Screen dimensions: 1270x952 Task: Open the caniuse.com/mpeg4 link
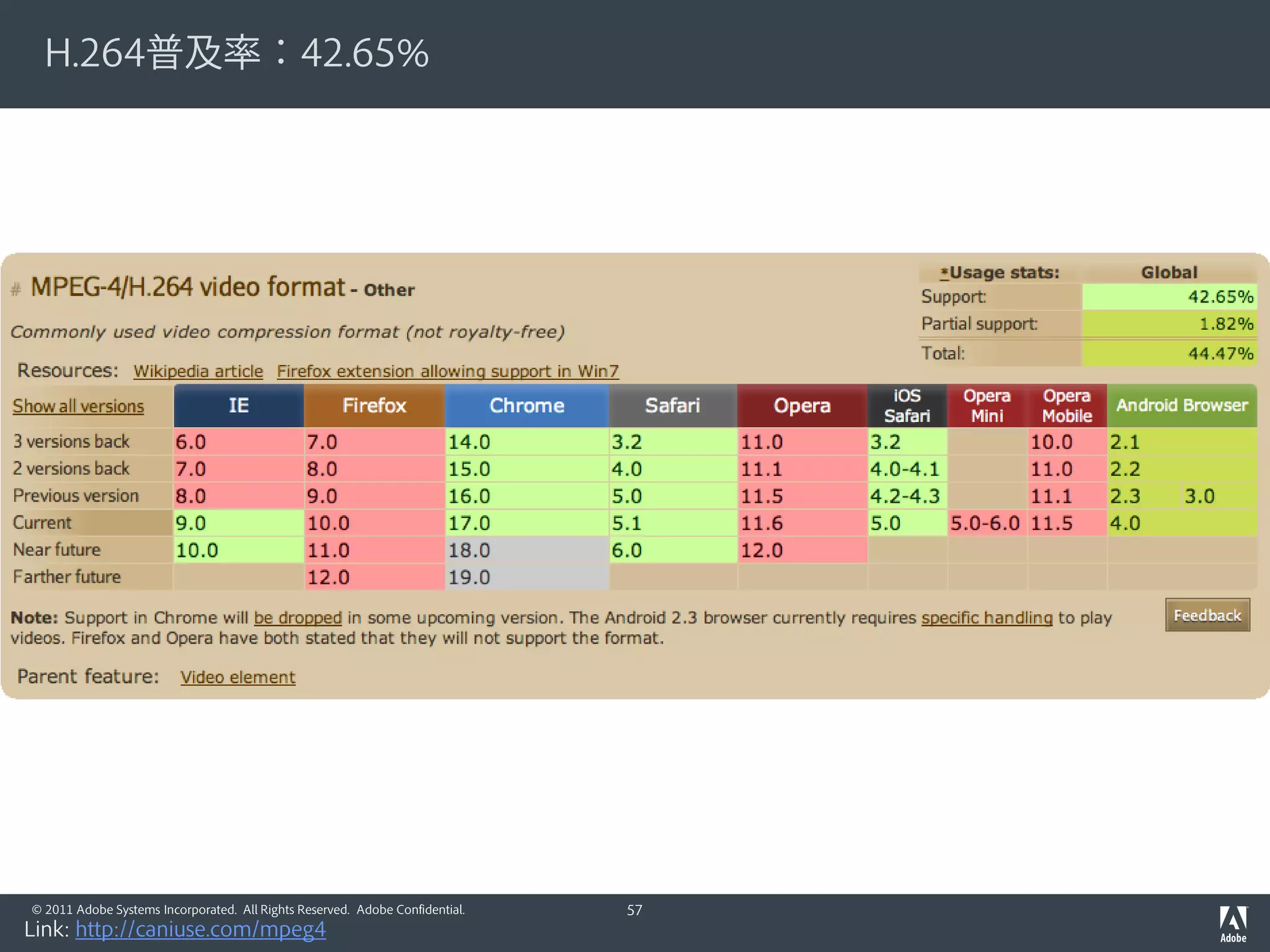(200, 929)
